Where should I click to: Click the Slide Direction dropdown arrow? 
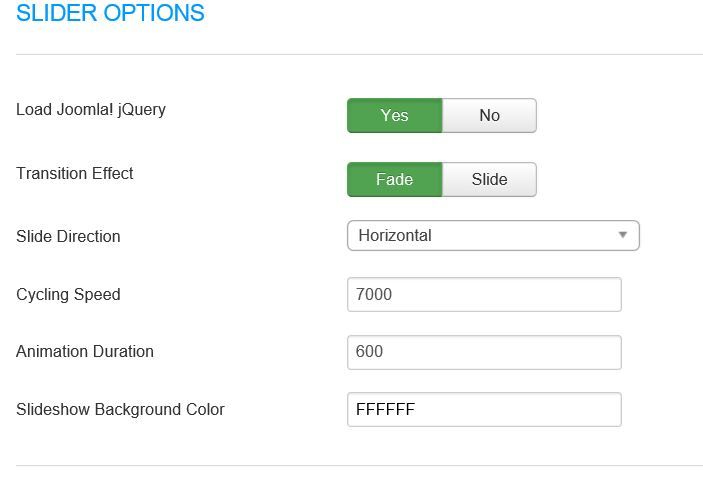coord(622,235)
